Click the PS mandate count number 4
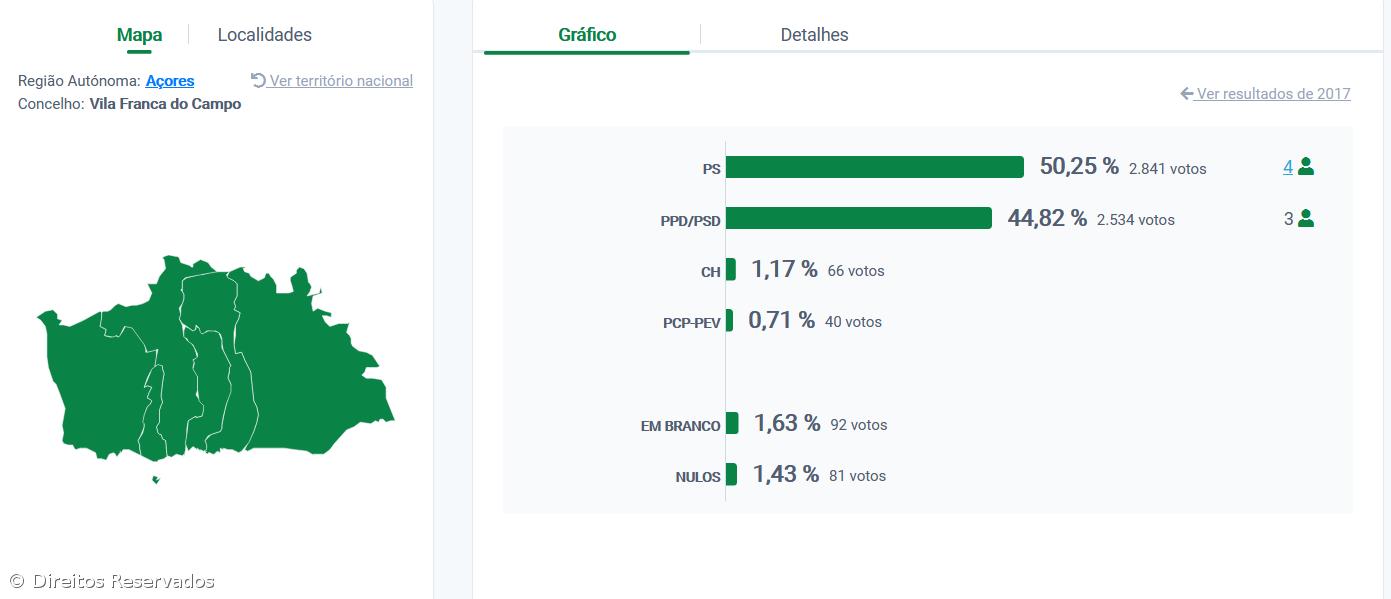1391x599 pixels. [x=1288, y=167]
